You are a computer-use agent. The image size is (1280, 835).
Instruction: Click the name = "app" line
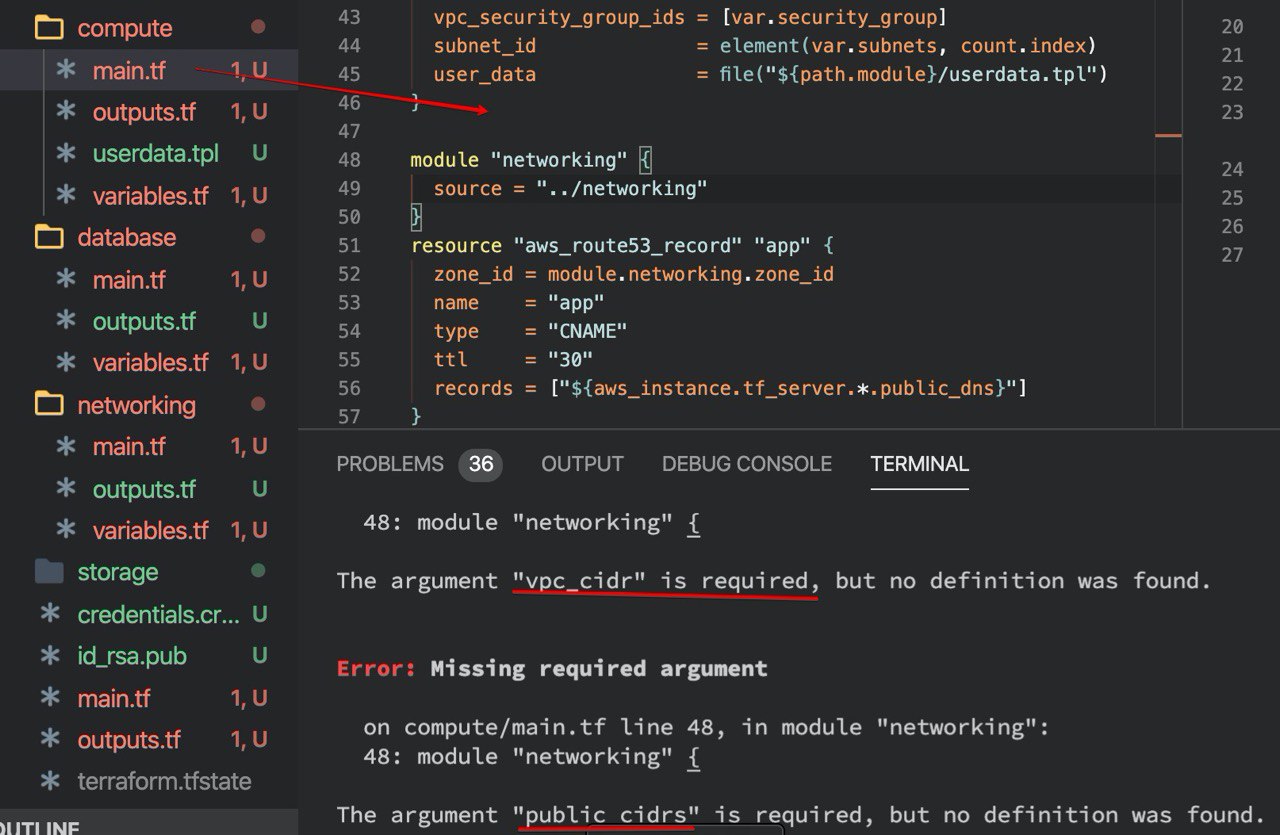(519, 302)
